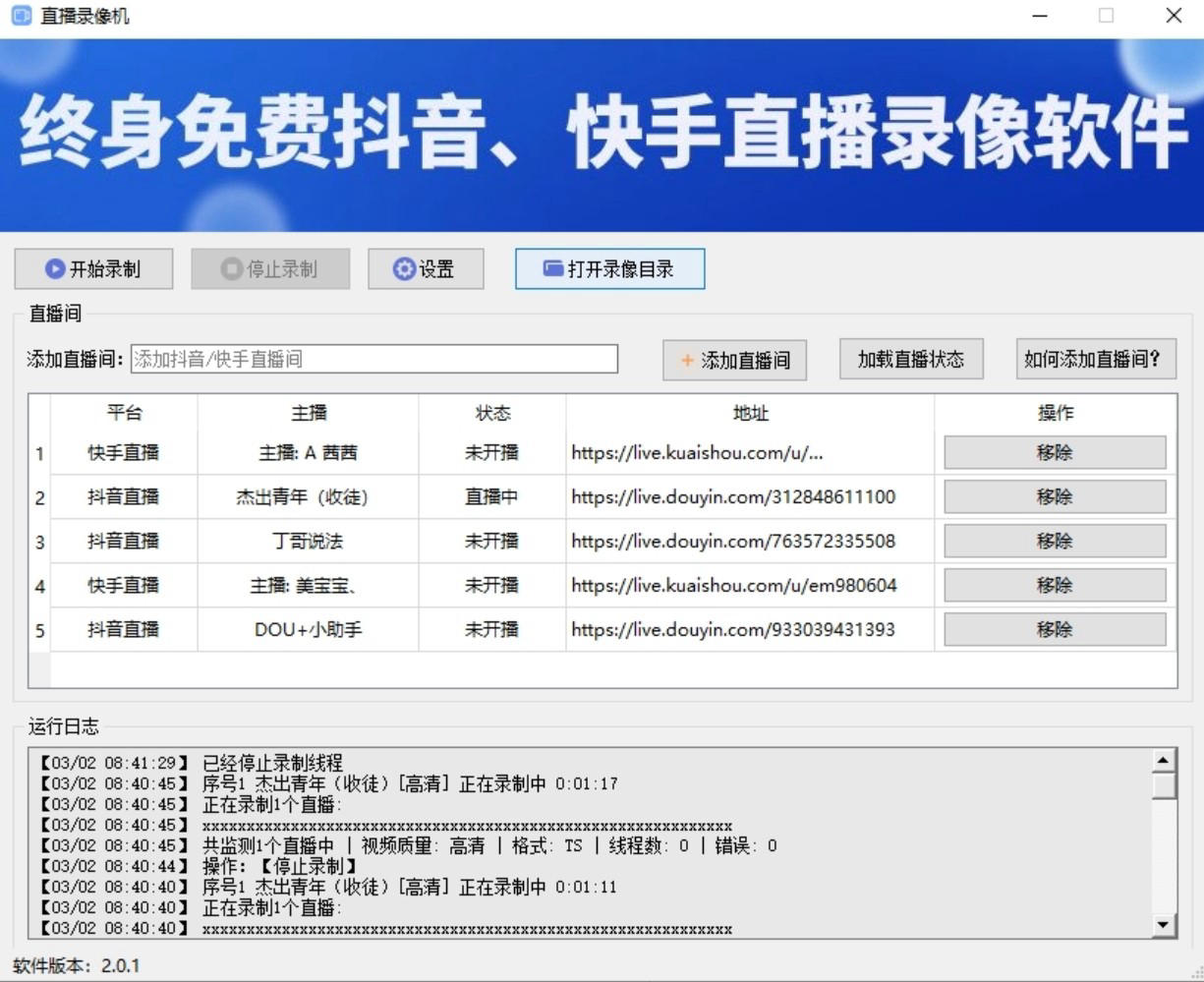Viewport: 1204px width, 982px height.
Task: Click the log scrollbar up arrow
Action: 1164,760
